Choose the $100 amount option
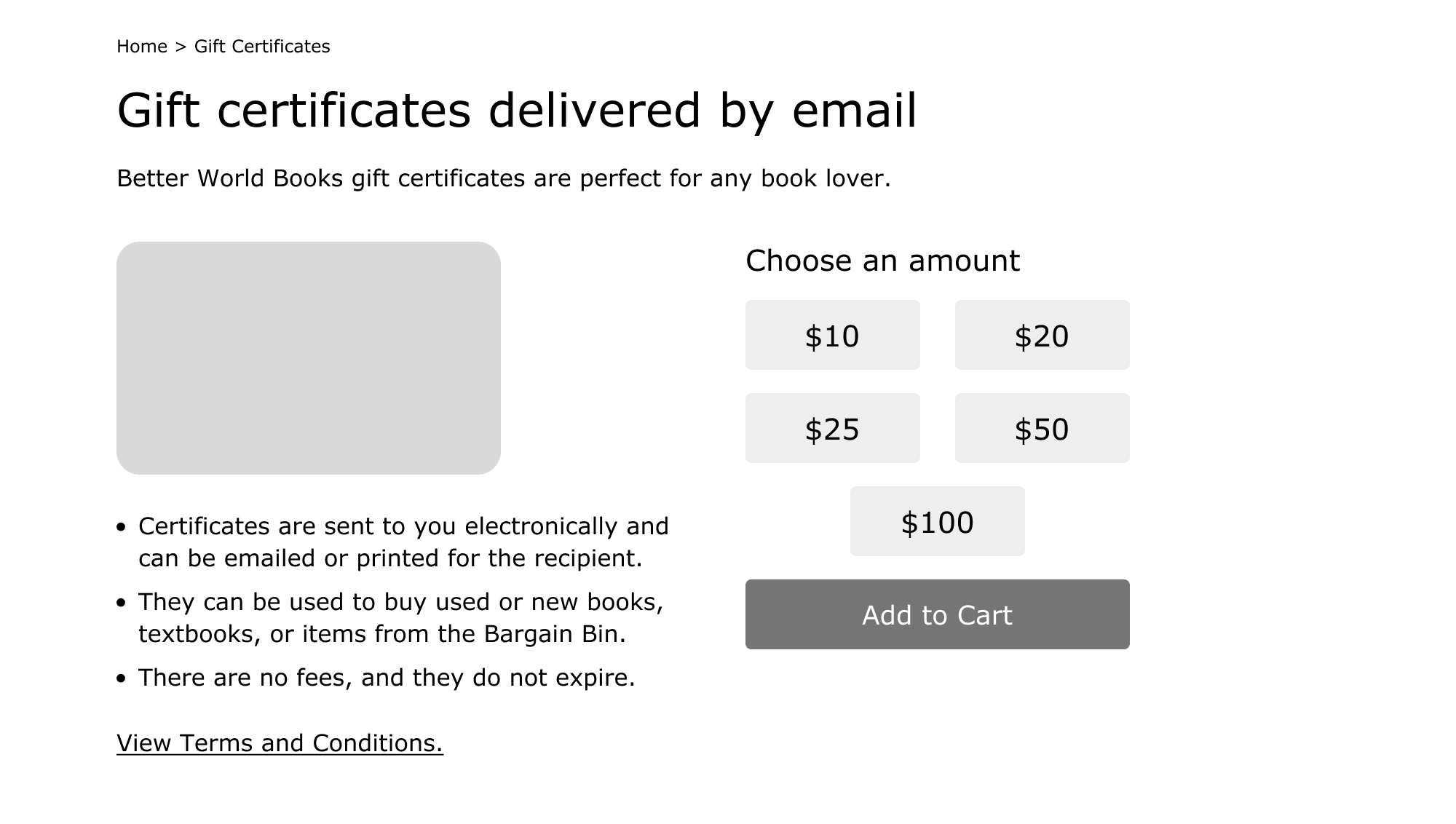Screen dimensions: 1456x824 point(937,522)
